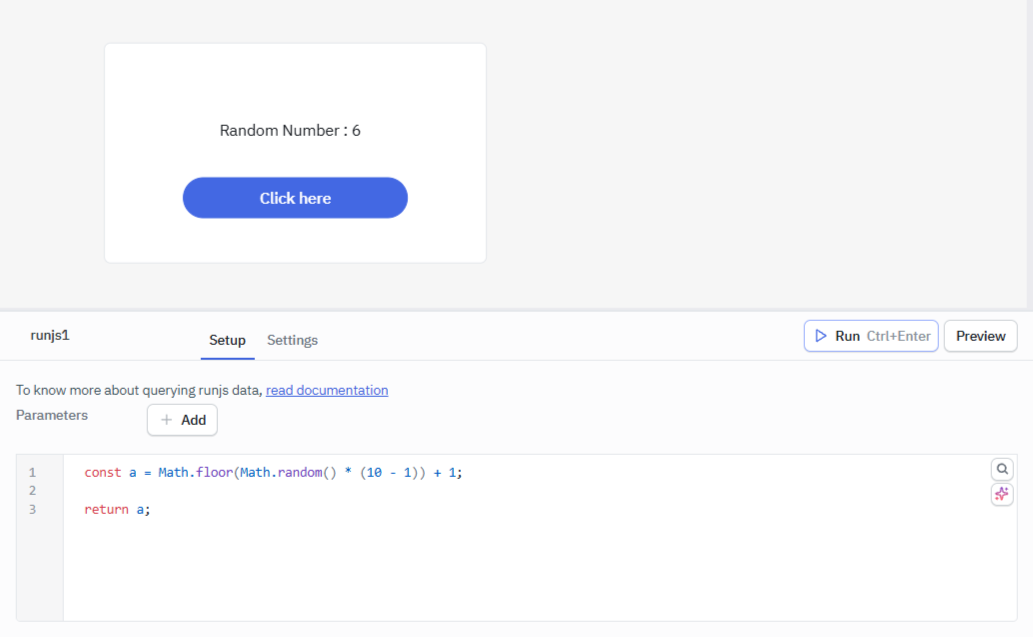Open the code search magnifier icon
The height and width of the screenshot is (637, 1033).
(1001, 468)
